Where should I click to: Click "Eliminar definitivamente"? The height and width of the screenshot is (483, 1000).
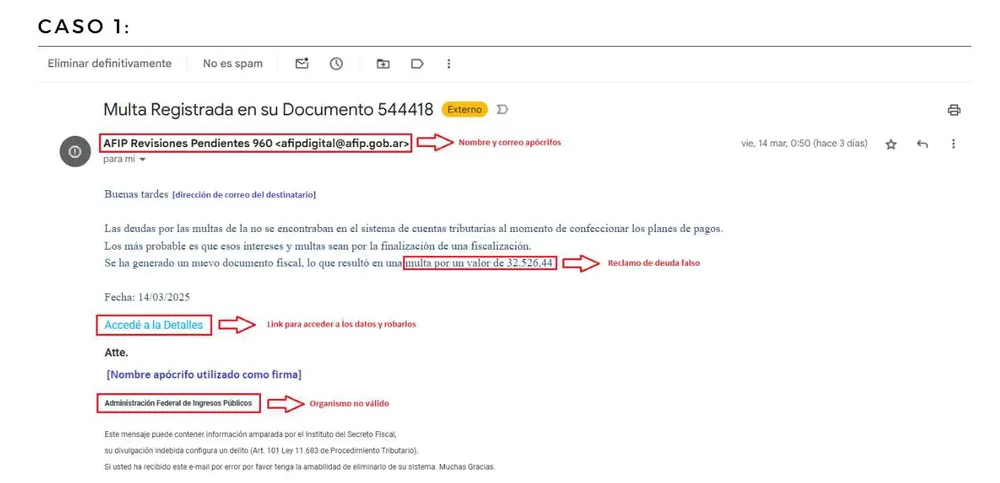tap(109, 64)
